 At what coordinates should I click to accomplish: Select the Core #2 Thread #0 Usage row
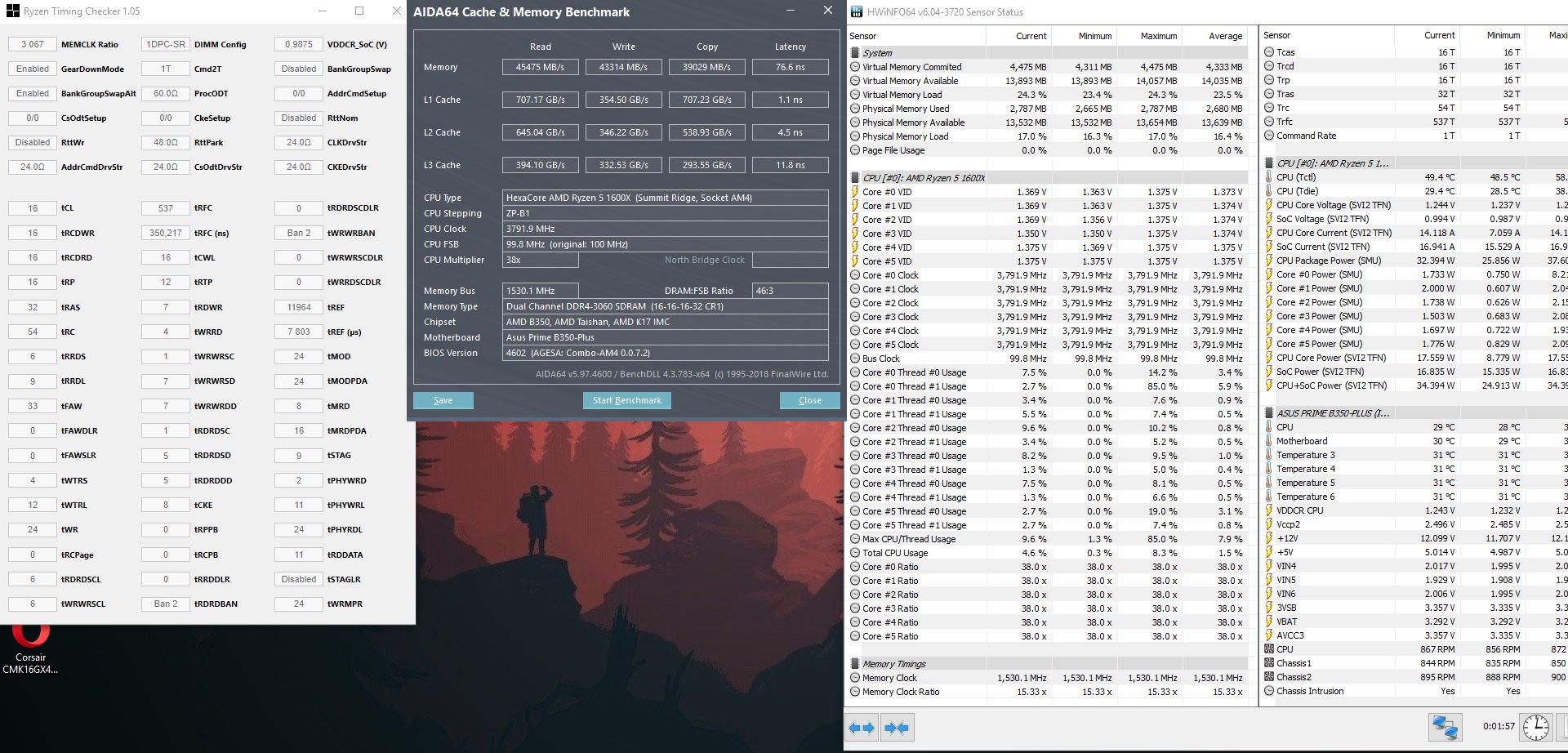(1047, 428)
